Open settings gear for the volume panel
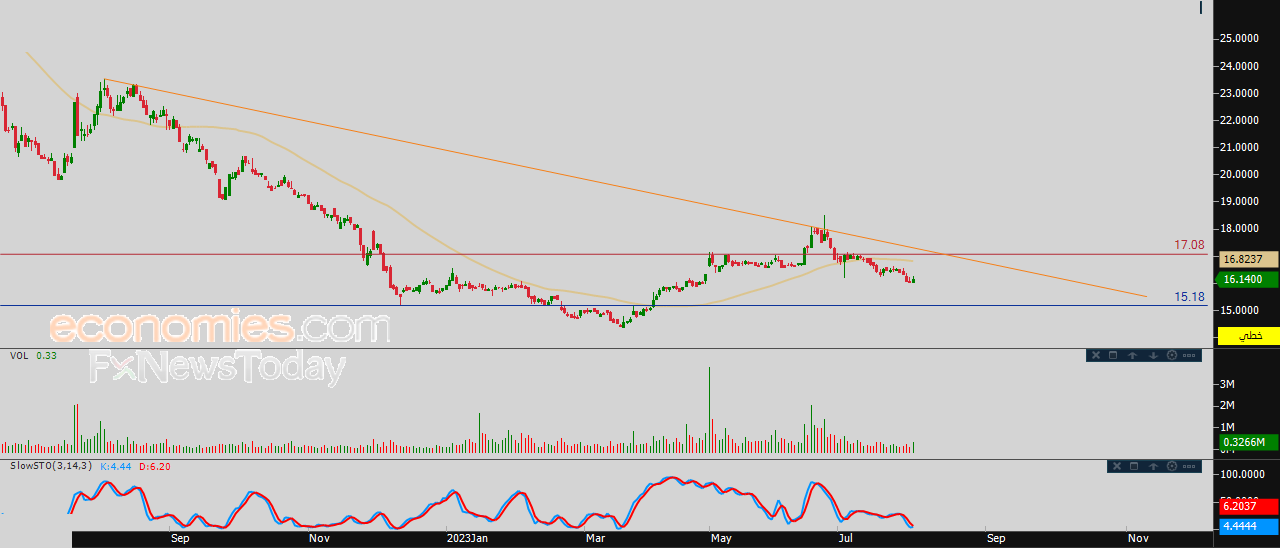Screen dimensions: 1280x548 pos(1172,355)
